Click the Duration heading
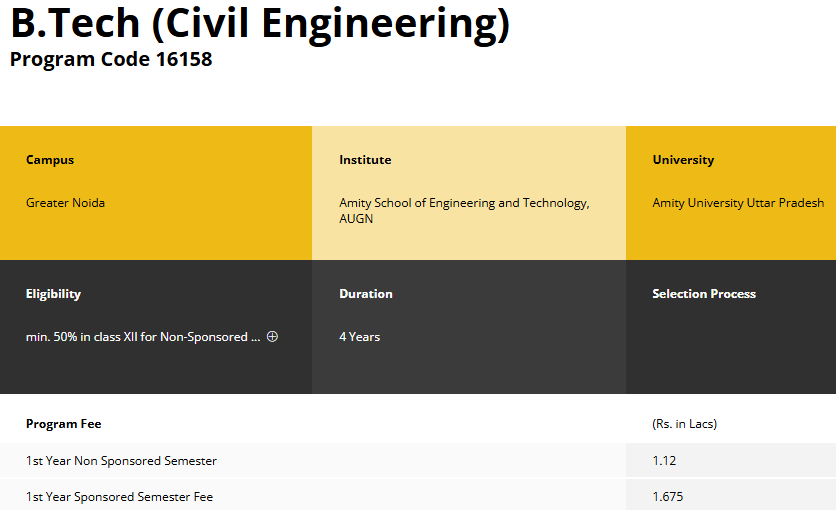Viewport: 836px width, 510px height. [366, 294]
